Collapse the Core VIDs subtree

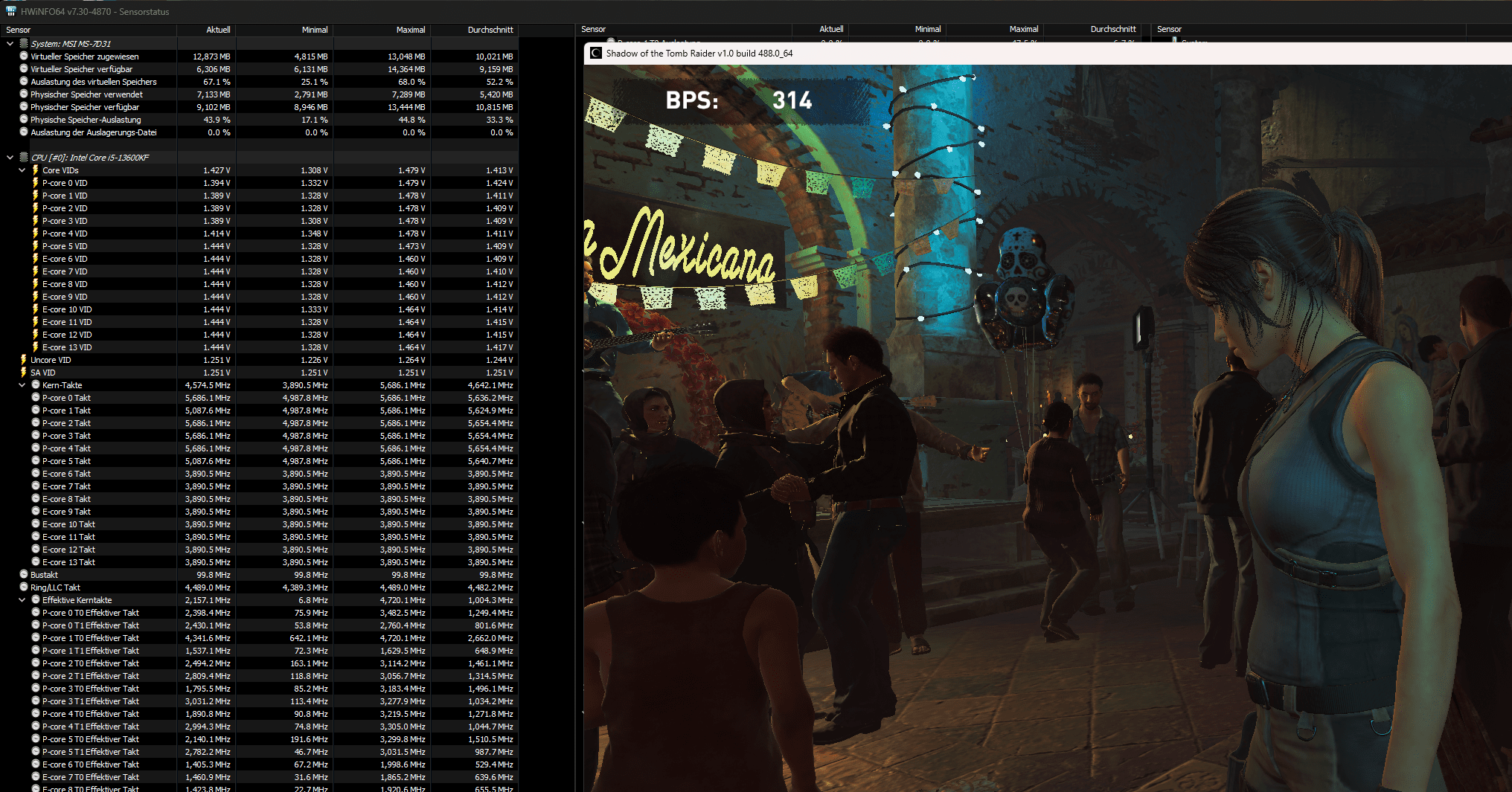(x=22, y=170)
